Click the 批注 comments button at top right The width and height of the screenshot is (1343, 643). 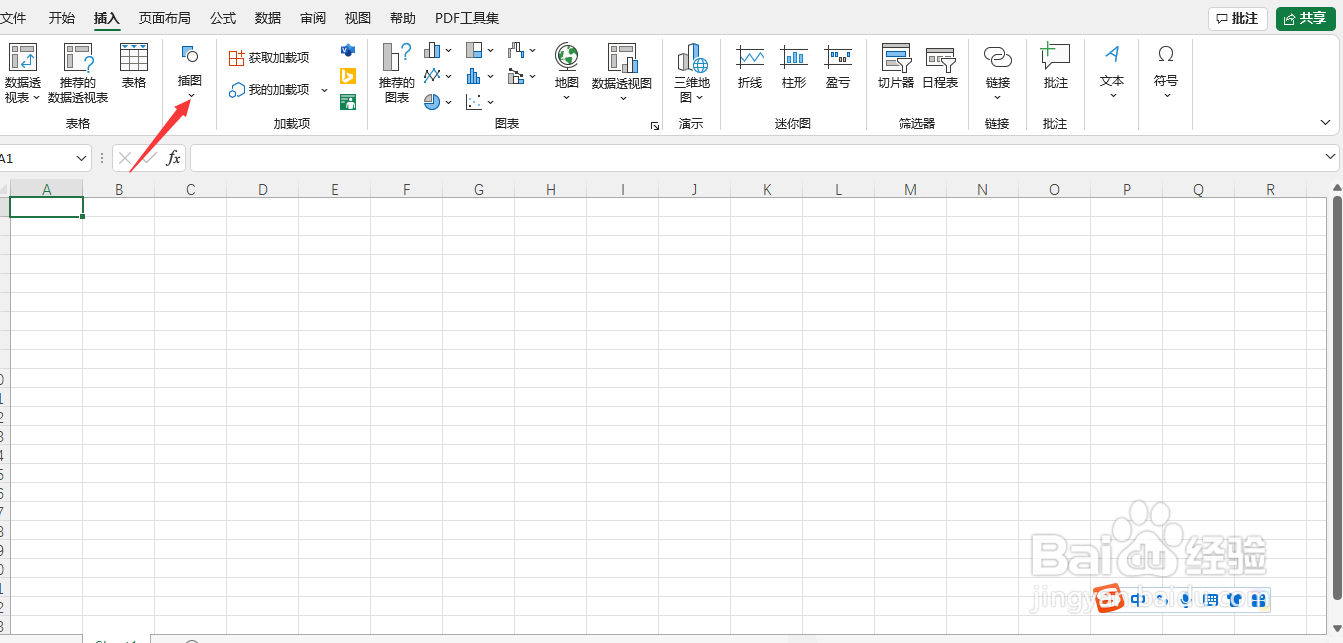[x=1238, y=19]
